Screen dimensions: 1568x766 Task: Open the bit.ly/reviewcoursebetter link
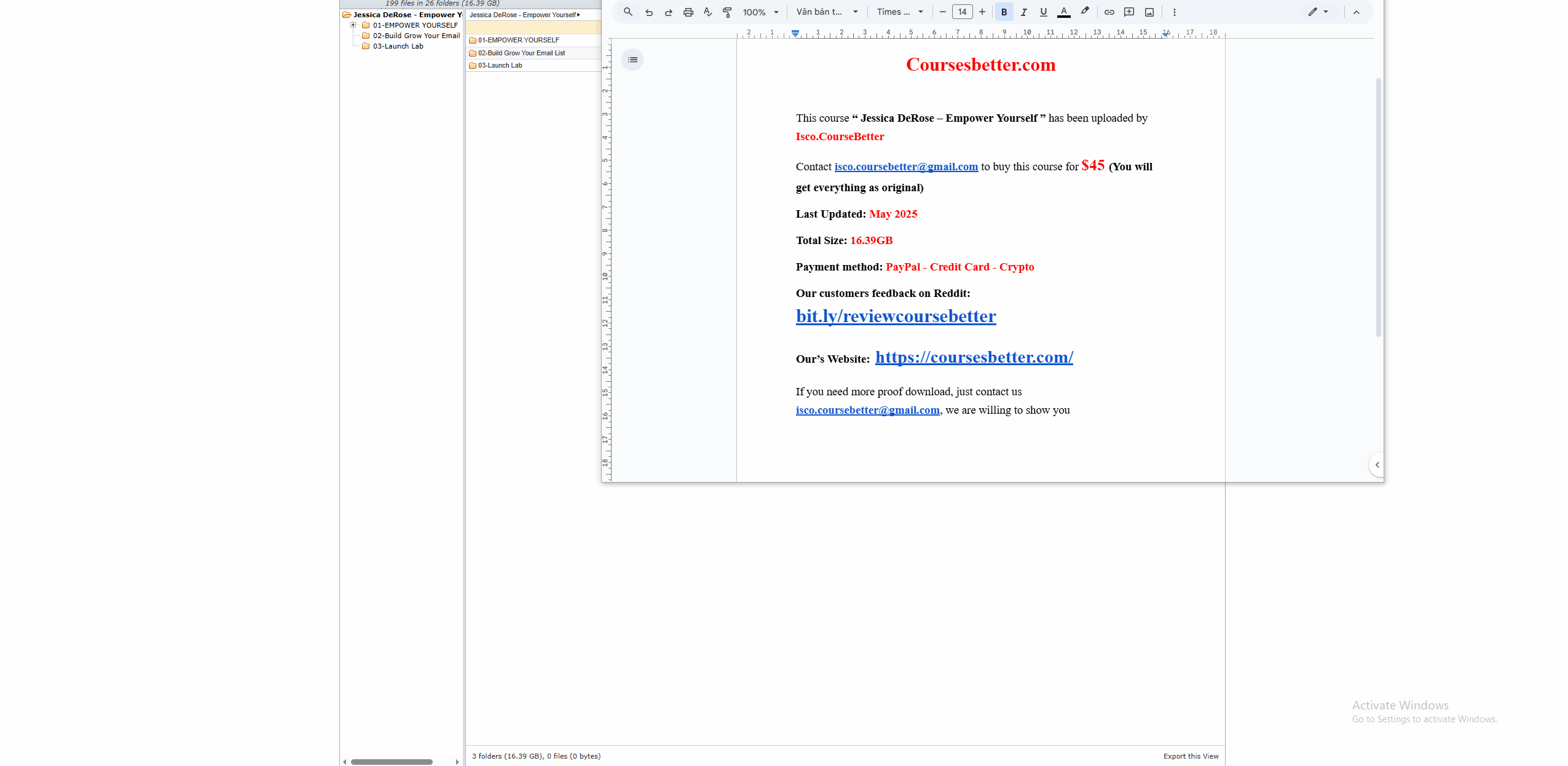896,316
